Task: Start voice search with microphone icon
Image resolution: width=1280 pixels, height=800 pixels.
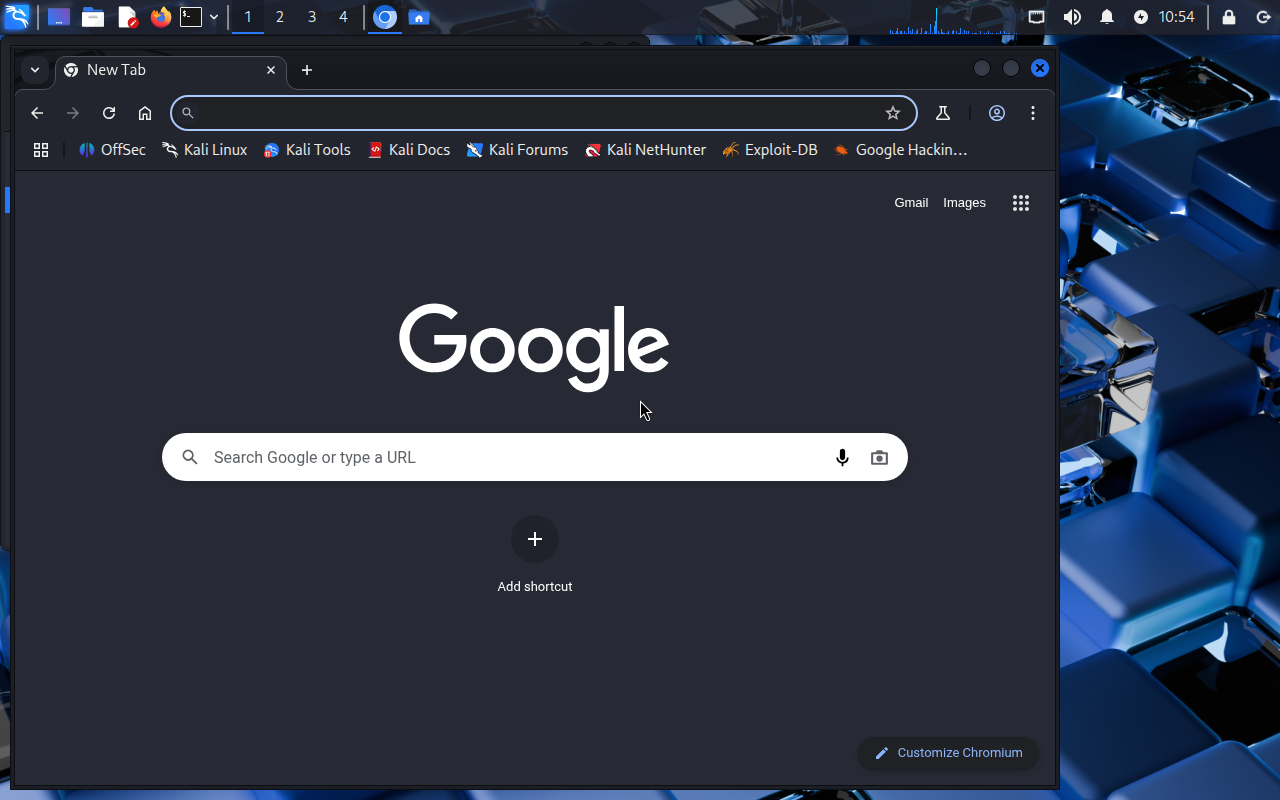Action: pyautogui.click(x=842, y=457)
